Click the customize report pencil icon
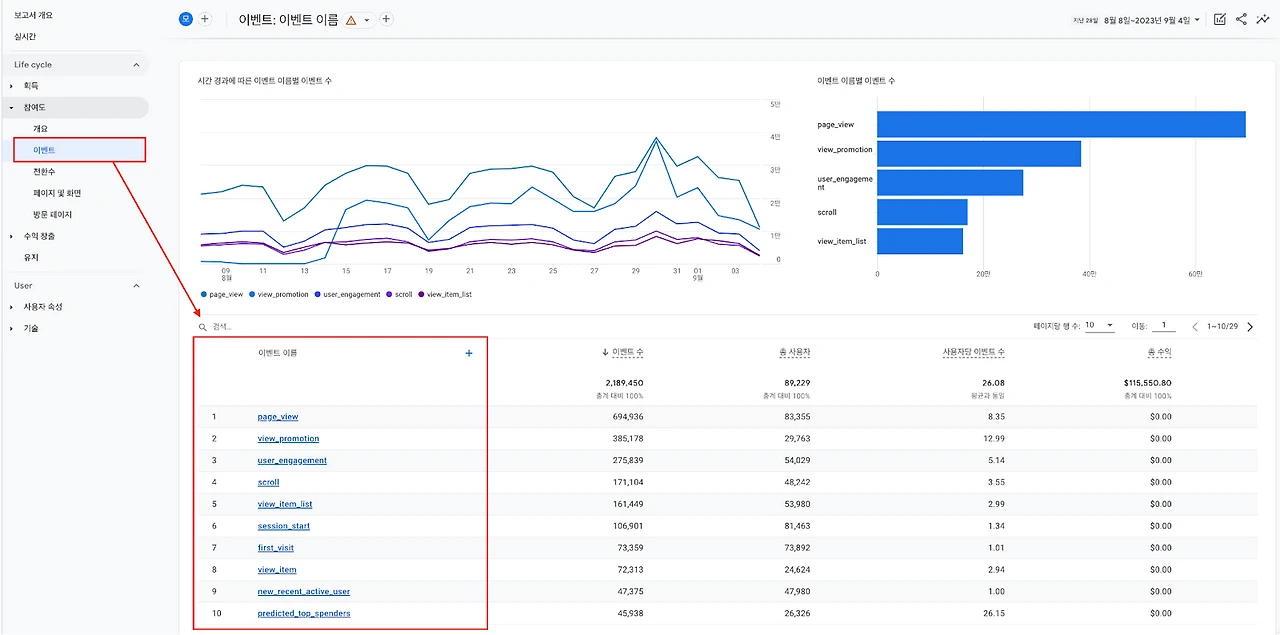 [x=1220, y=19]
